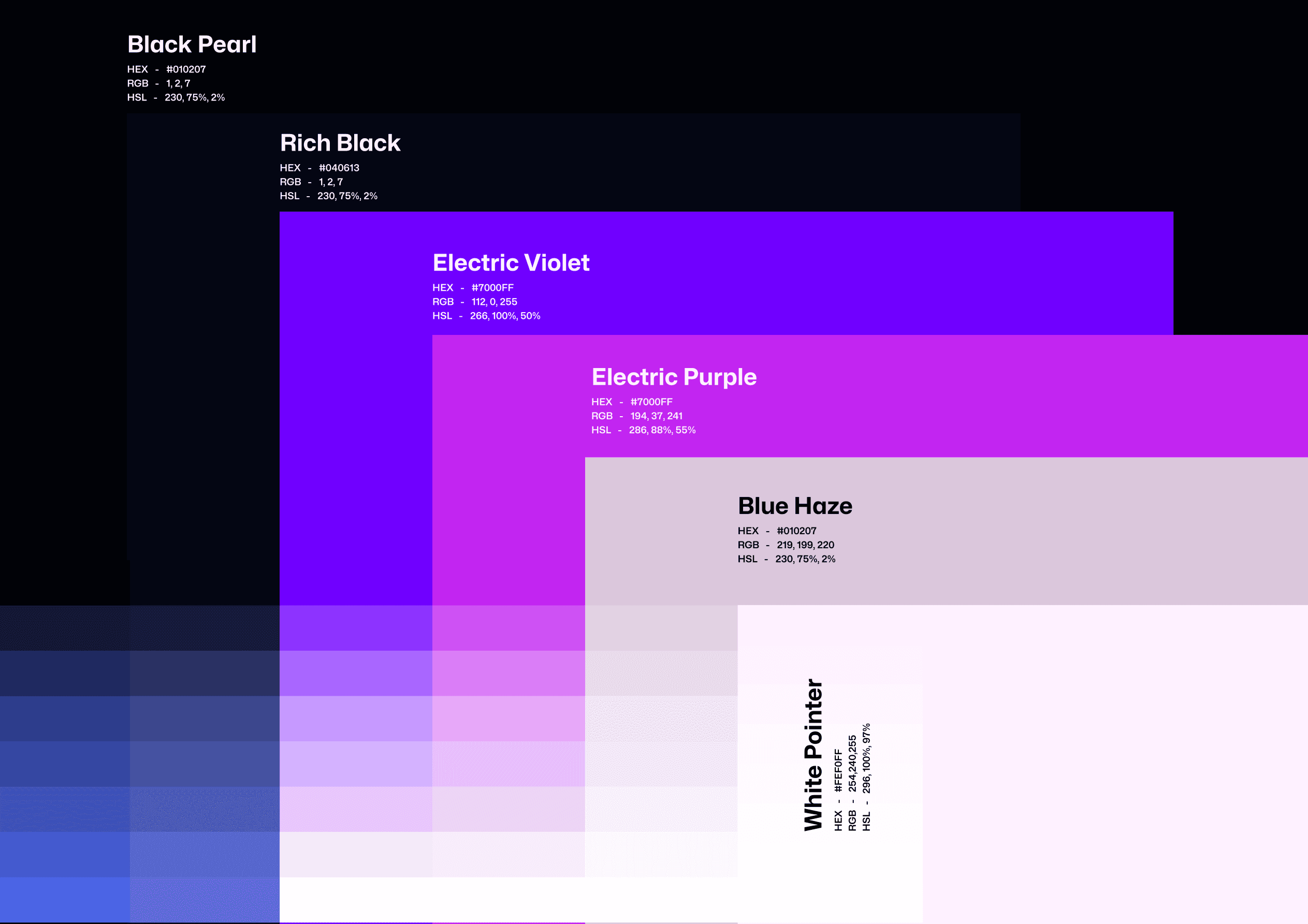Screen dimensions: 1308x924
Task: Click the Electric Purple heading
Action: [x=674, y=377]
